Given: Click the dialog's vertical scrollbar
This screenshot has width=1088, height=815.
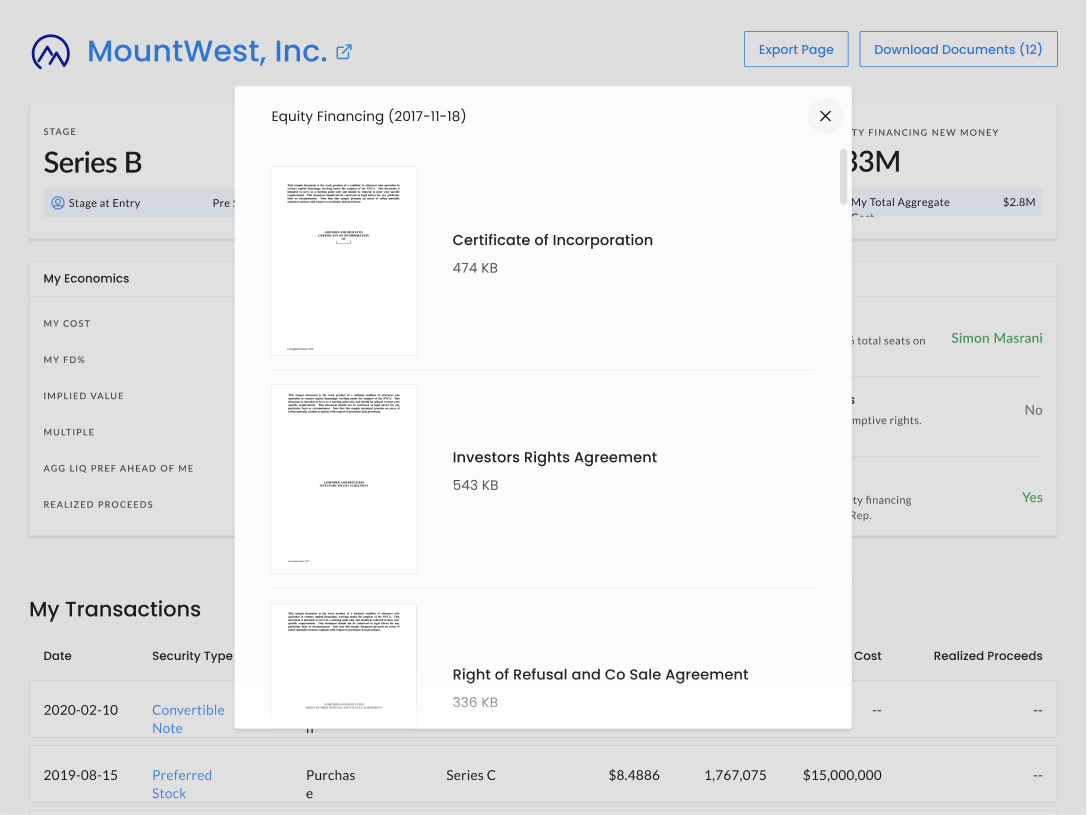Looking at the screenshot, I should pyautogui.click(x=844, y=176).
